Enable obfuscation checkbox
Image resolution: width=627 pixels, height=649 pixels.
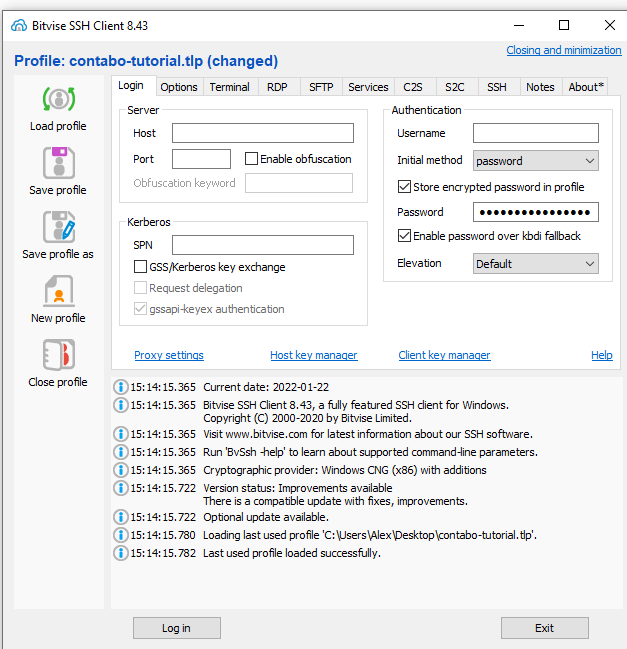(251, 159)
